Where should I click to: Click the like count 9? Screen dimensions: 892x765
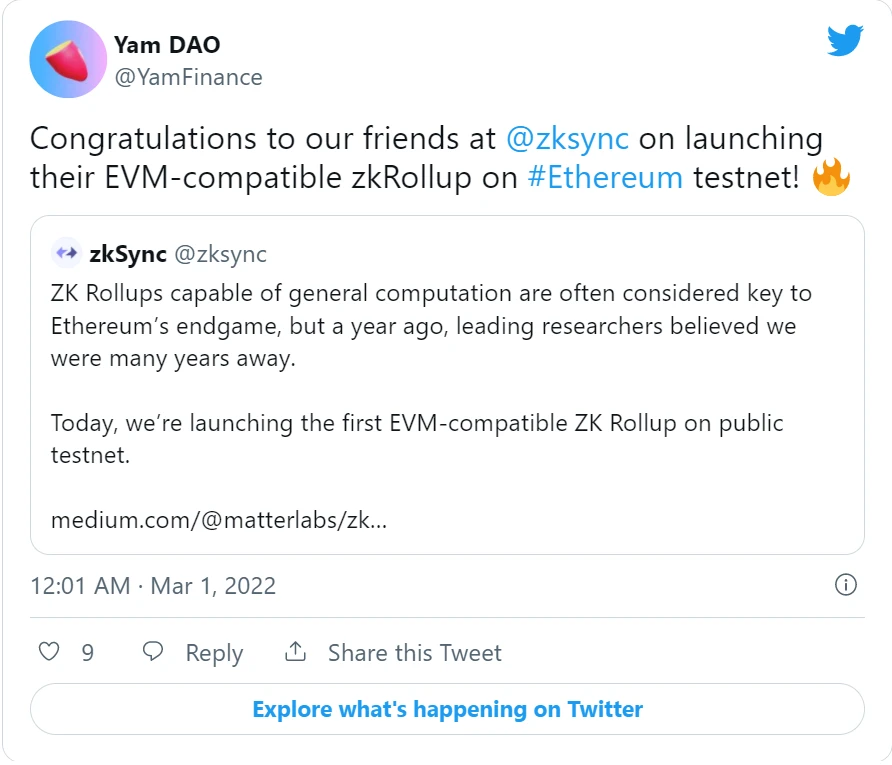(x=88, y=652)
